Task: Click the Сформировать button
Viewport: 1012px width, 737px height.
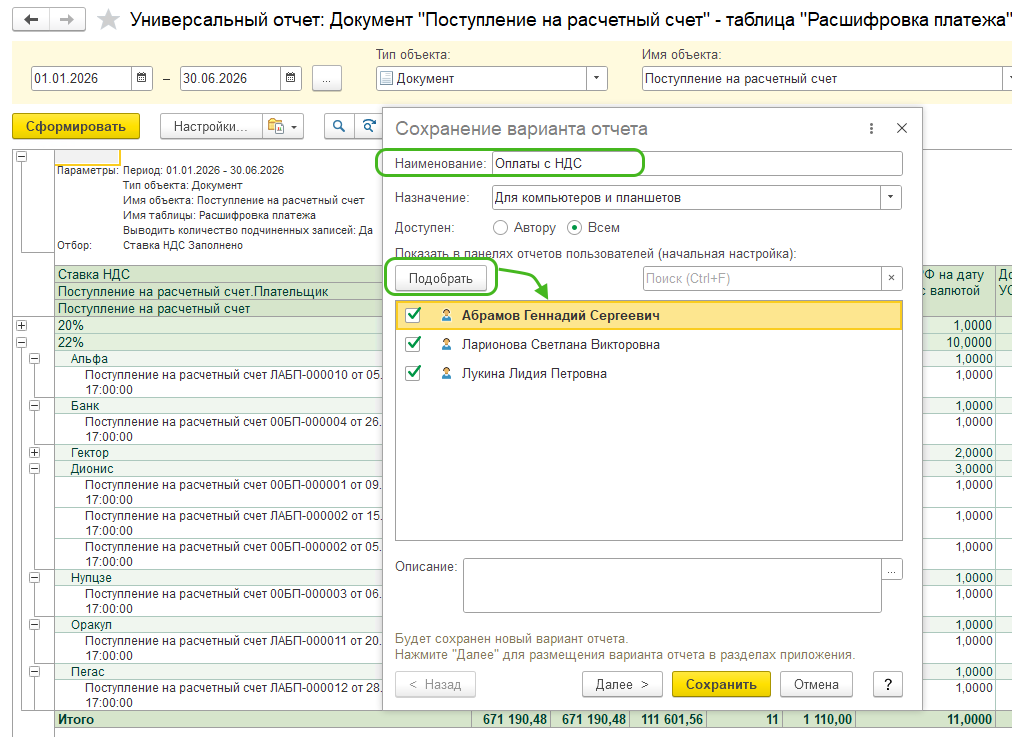Action: tap(76, 126)
